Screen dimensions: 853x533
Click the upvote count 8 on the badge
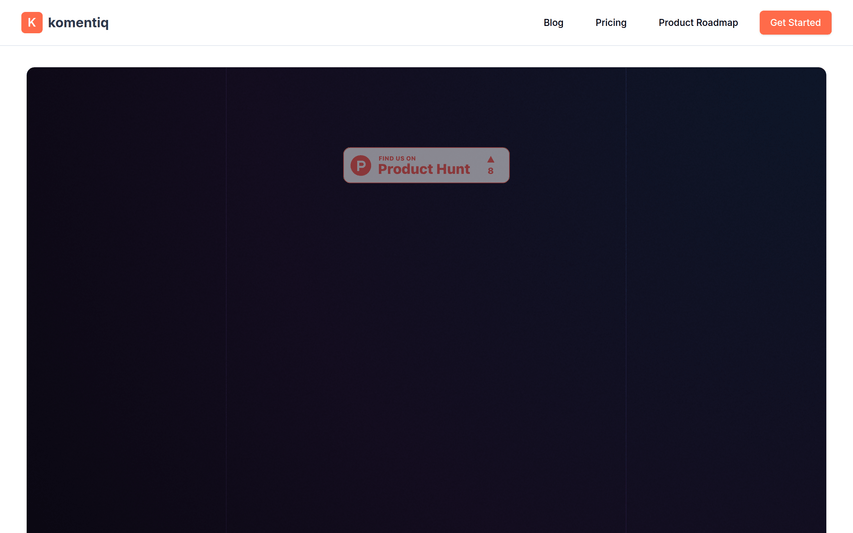click(x=490, y=171)
